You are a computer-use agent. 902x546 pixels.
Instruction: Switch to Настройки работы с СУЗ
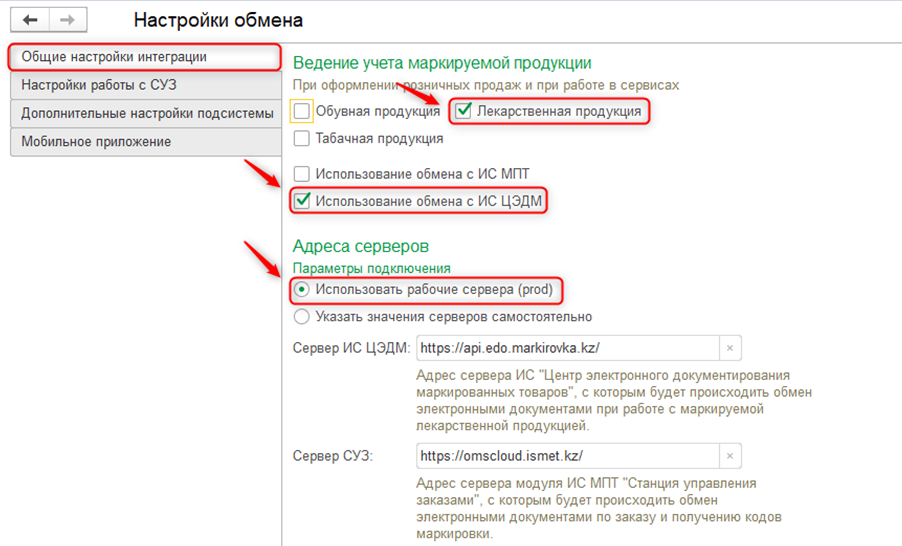[x=142, y=85]
